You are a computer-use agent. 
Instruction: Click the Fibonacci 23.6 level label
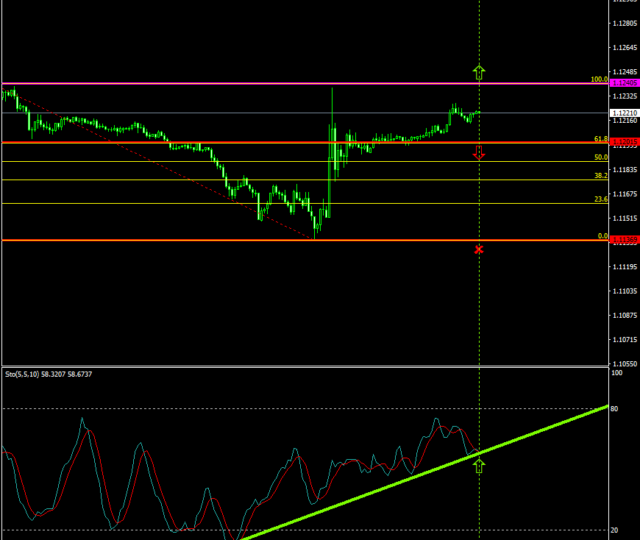point(600,199)
